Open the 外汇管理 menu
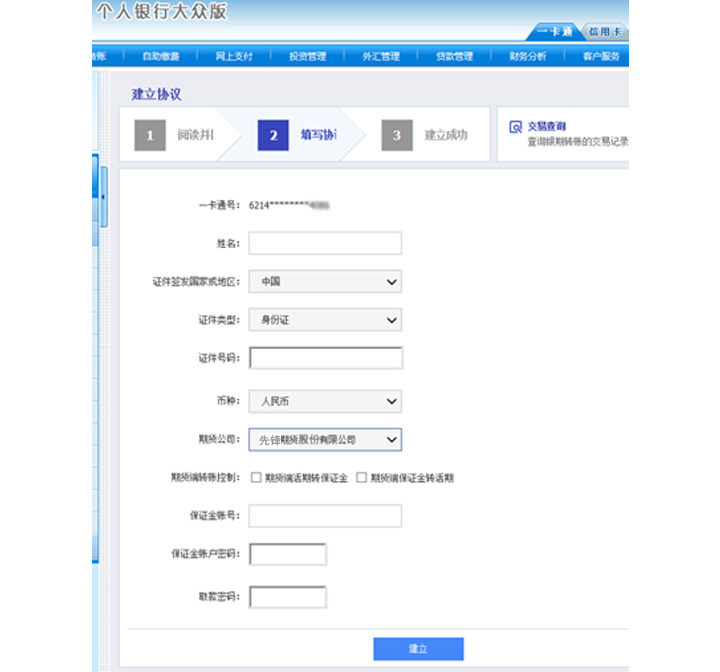Viewport: 720px width, 672px height. [380, 56]
